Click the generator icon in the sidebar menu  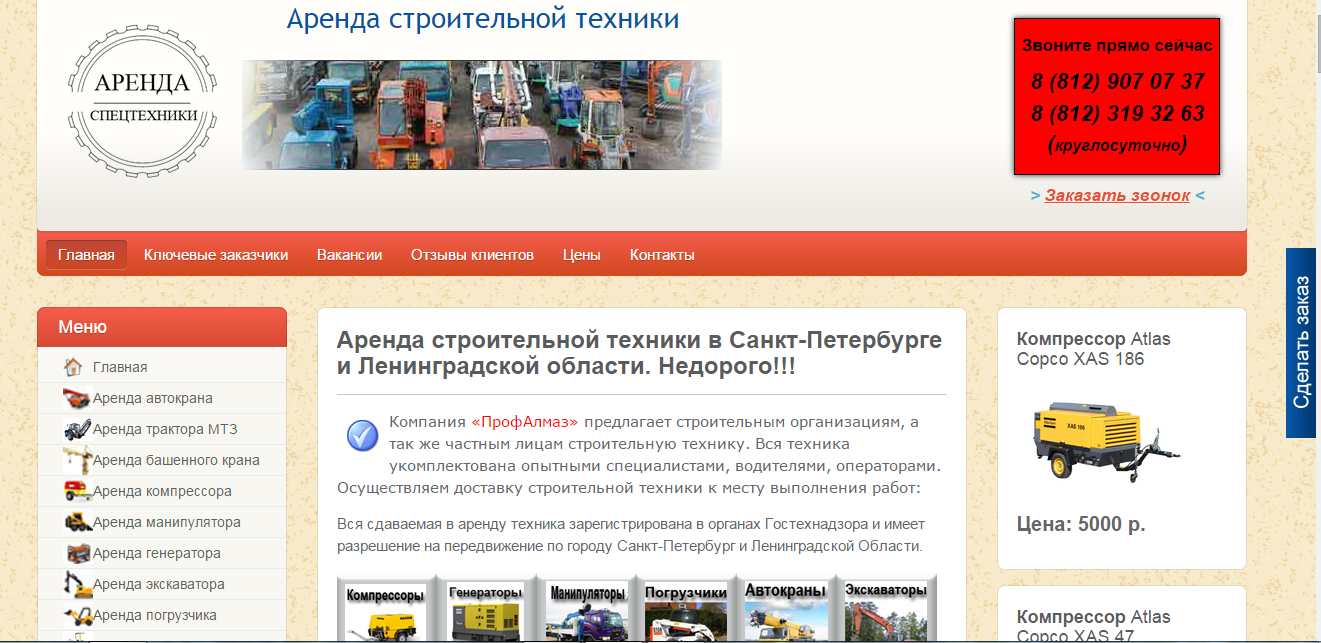pos(77,553)
